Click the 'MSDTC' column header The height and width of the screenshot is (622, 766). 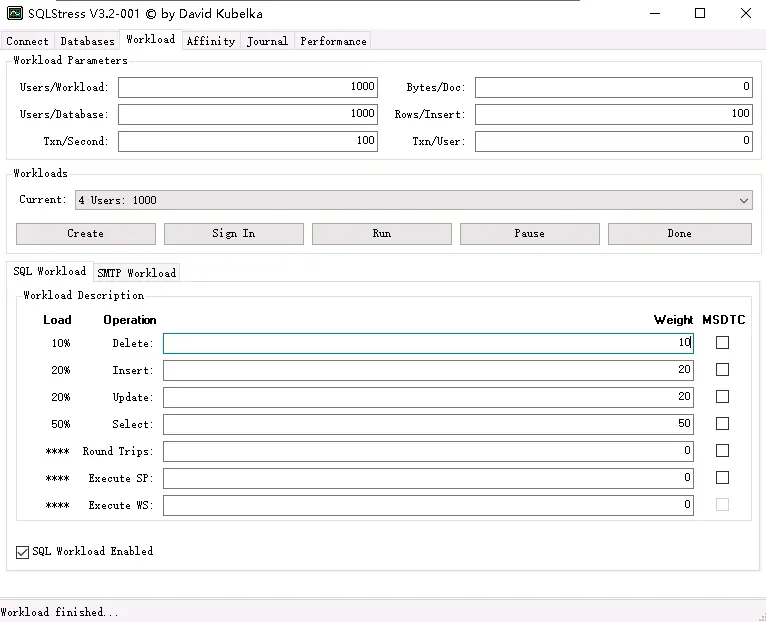click(723, 320)
